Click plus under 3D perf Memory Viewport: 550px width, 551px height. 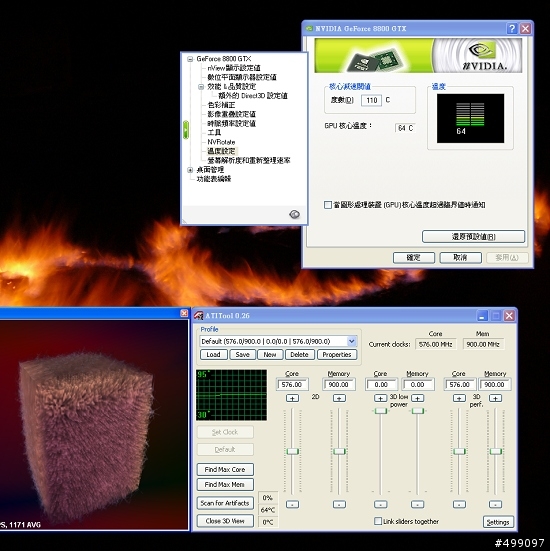495,398
